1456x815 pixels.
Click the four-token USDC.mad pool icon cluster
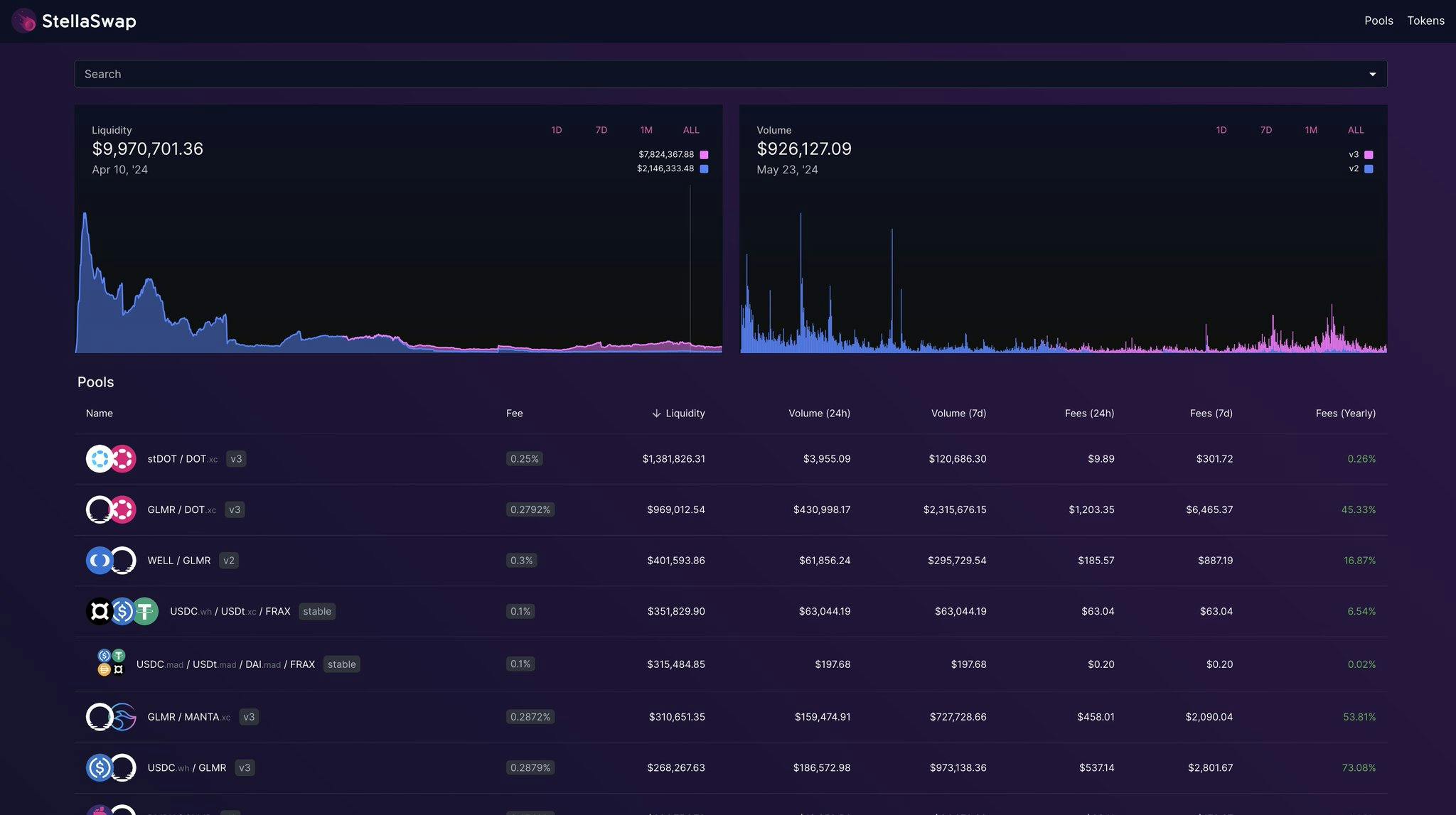click(x=111, y=663)
